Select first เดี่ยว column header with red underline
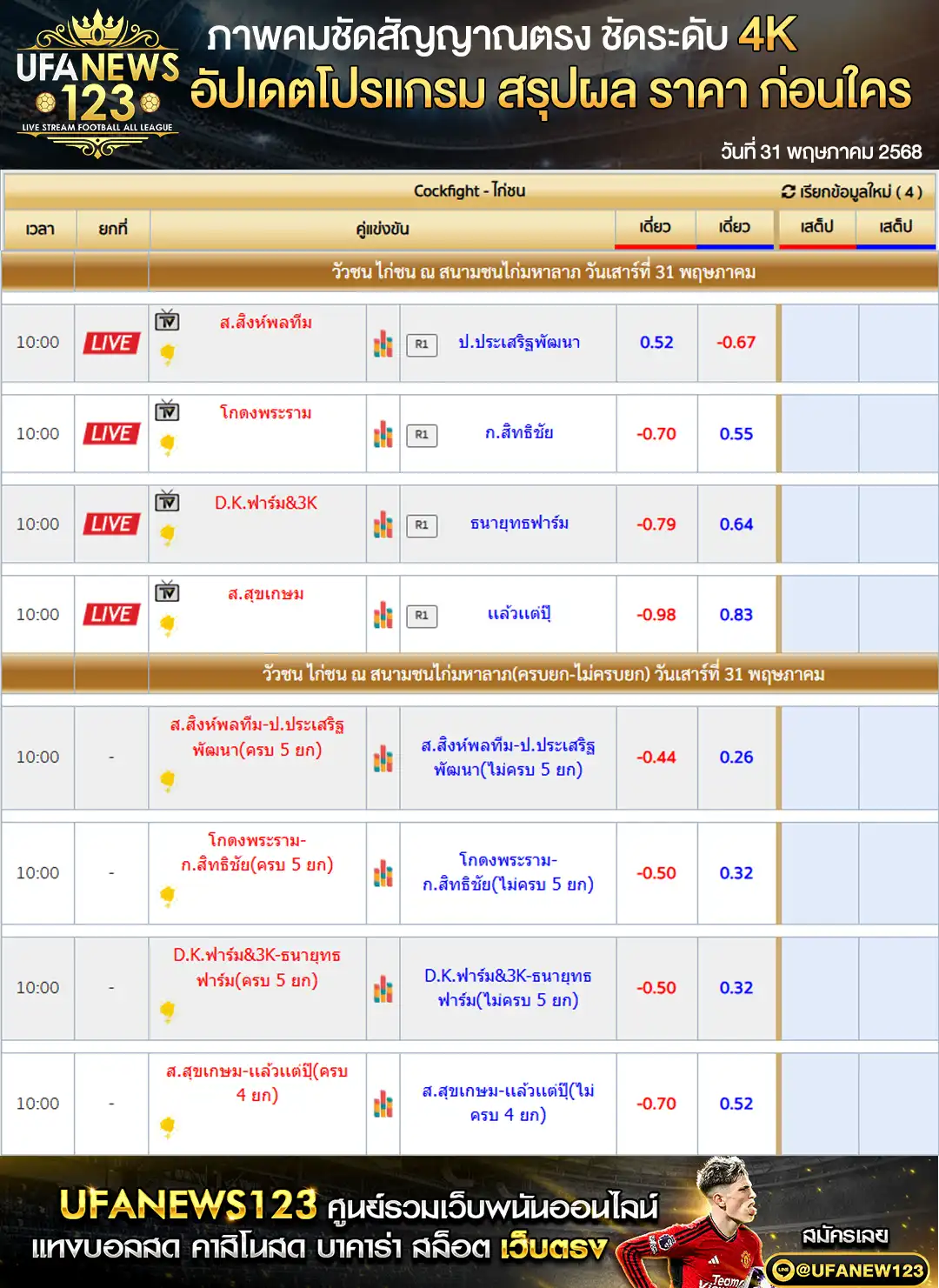The image size is (939, 1288). coord(656,228)
